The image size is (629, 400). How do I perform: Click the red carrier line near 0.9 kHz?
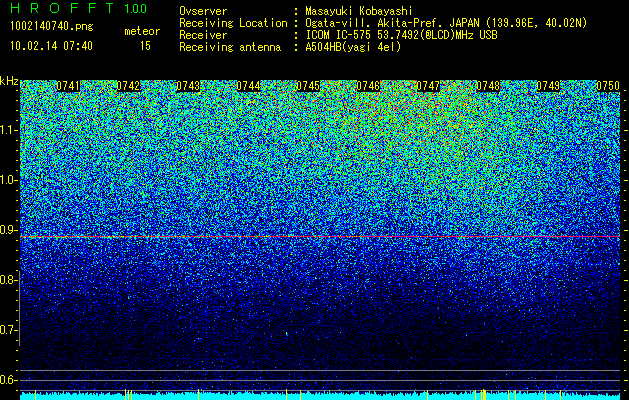click(320, 237)
